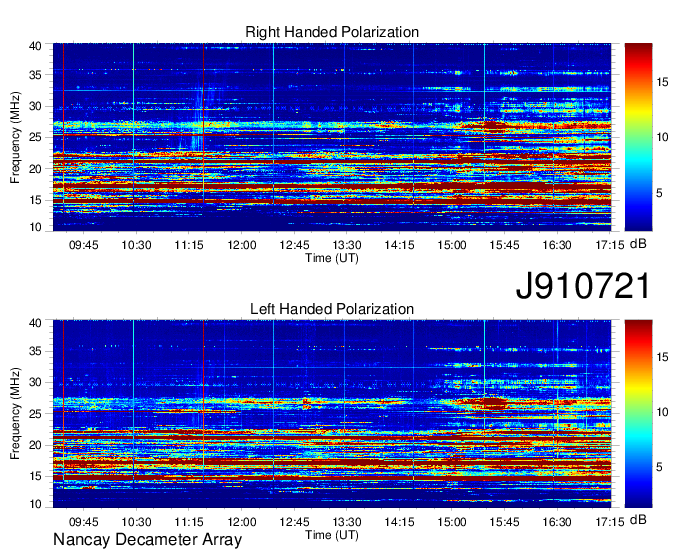Click 11:15 tick on Left Handed time axis
The image size is (680, 552).
(189, 522)
